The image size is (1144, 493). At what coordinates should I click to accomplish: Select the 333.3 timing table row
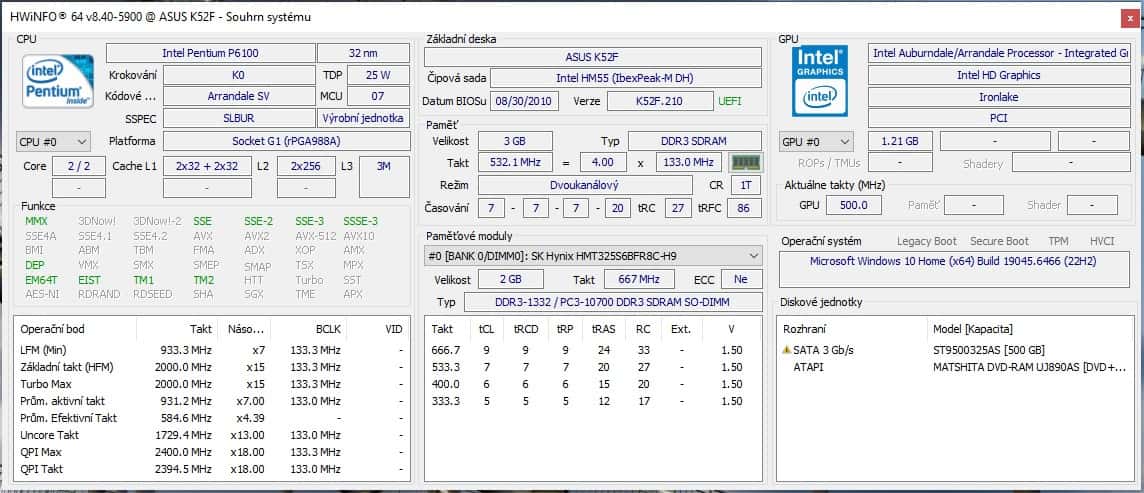(x=592, y=401)
